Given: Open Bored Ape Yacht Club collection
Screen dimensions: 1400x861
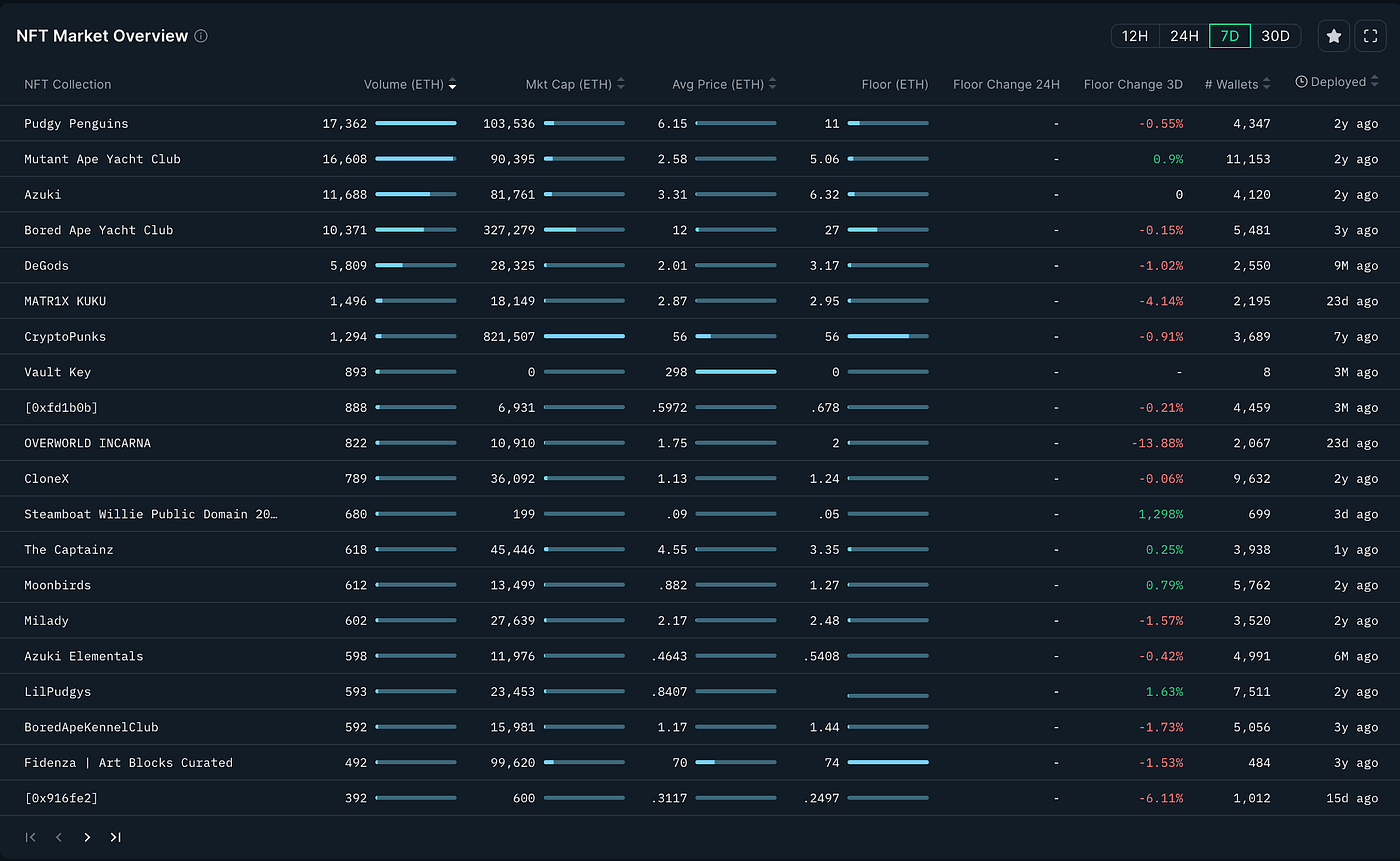Looking at the screenshot, I should point(99,230).
